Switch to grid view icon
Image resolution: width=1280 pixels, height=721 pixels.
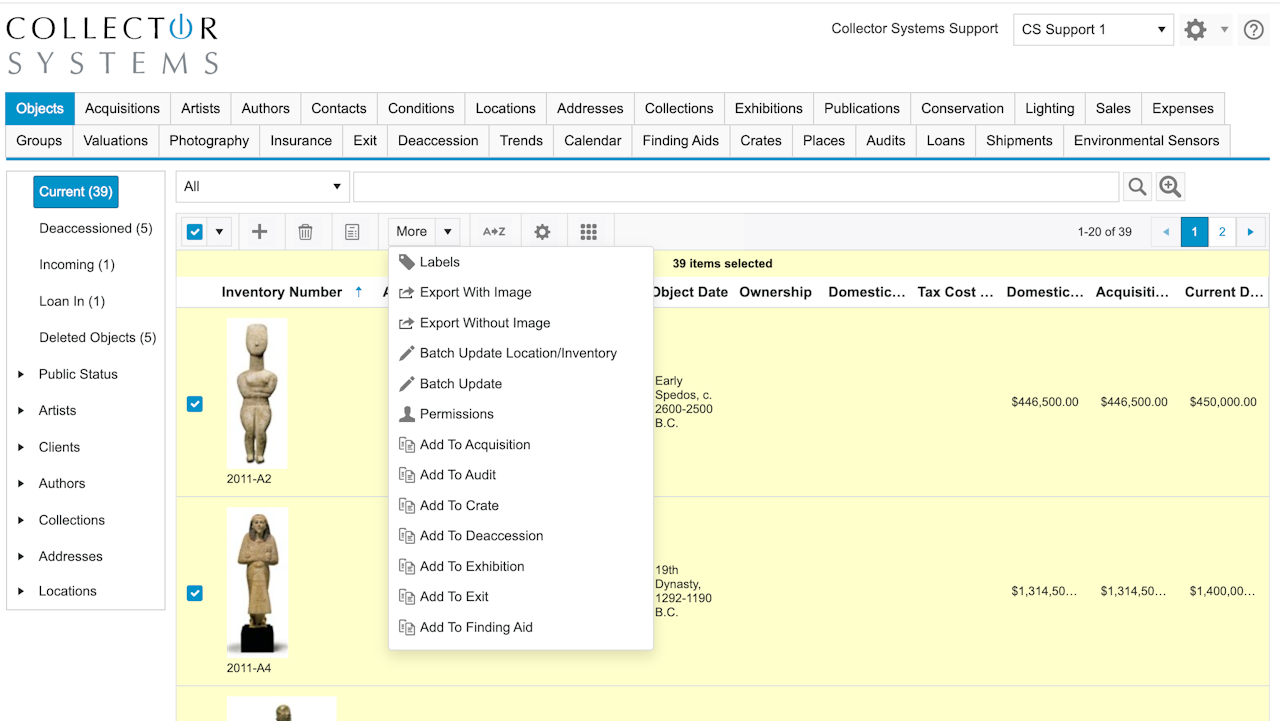coord(589,232)
